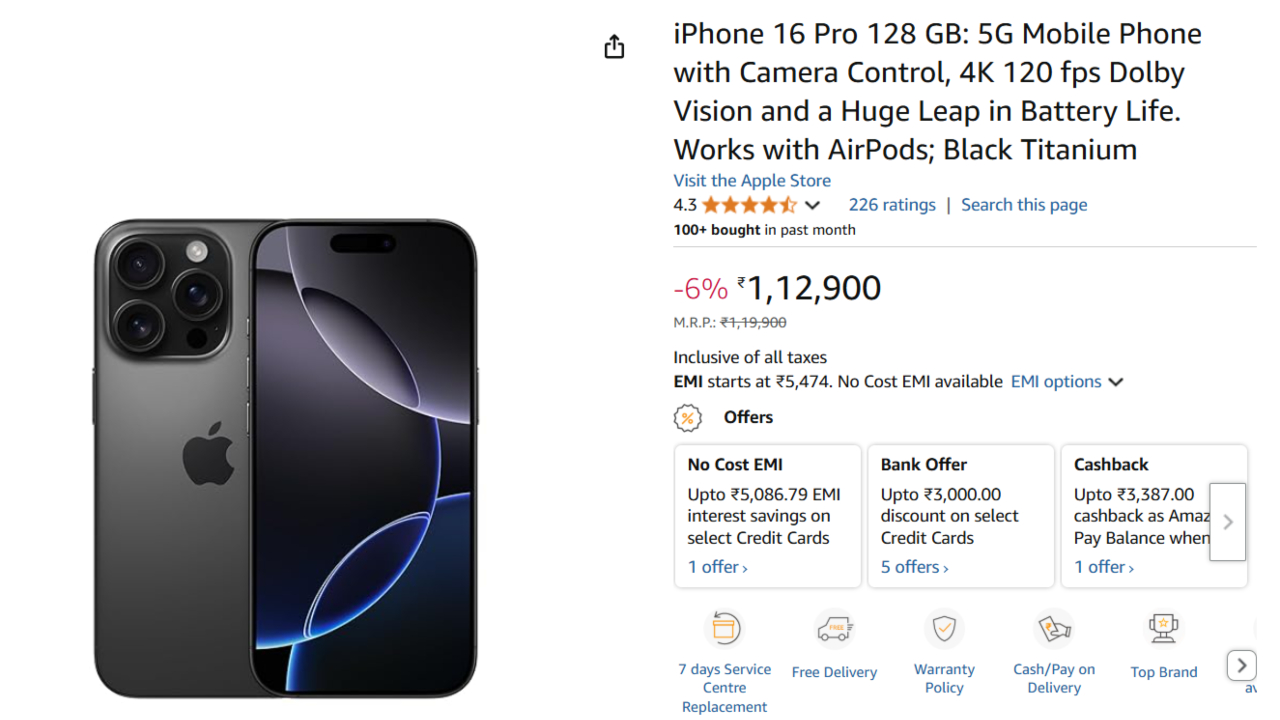Select the Bank Offer card
Screen dimensions: 1280x720
[960, 515]
